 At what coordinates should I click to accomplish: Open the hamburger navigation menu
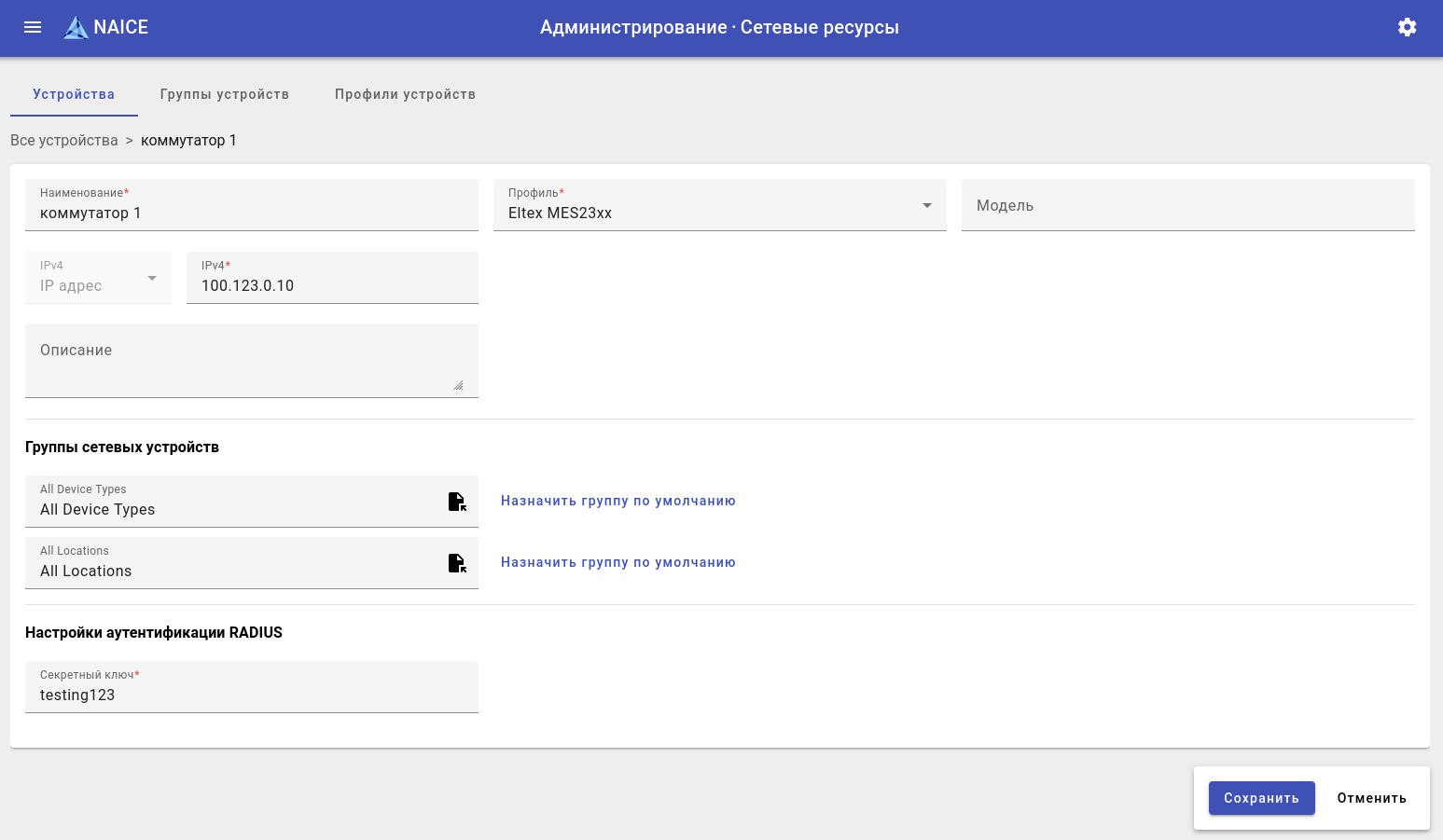(x=33, y=27)
